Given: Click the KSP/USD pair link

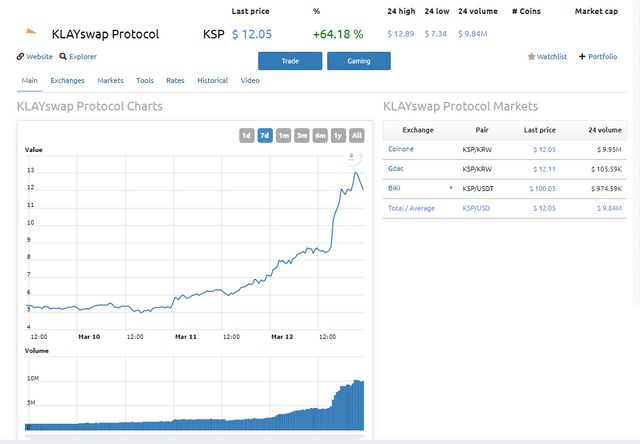Looking at the screenshot, I should click(x=476, y=208).
